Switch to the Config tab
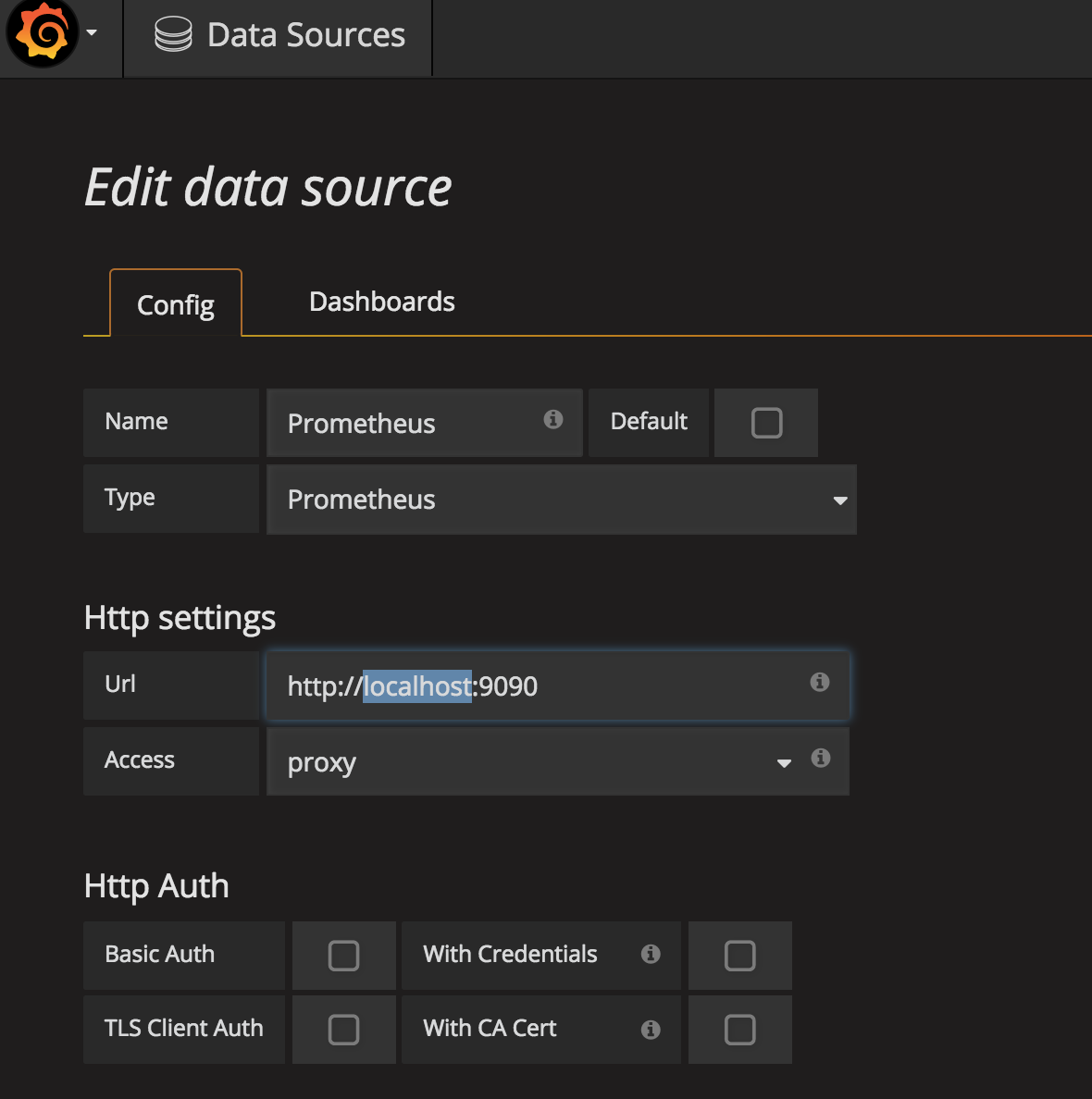Image resolution: width=1092 pixels, height=1099 pixels. 175,304
